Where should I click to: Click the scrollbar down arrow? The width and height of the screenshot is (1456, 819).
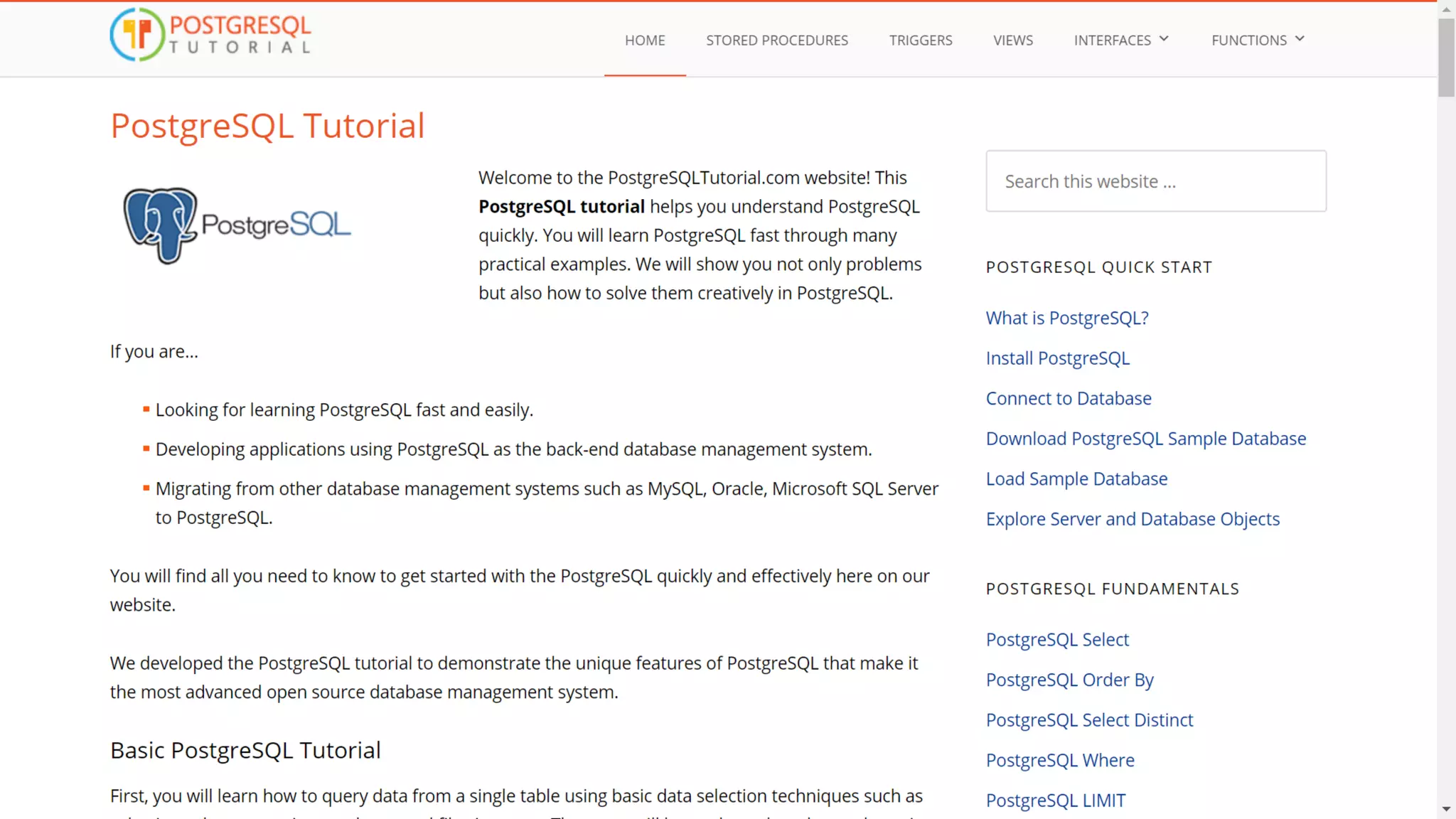point(1446,809)
